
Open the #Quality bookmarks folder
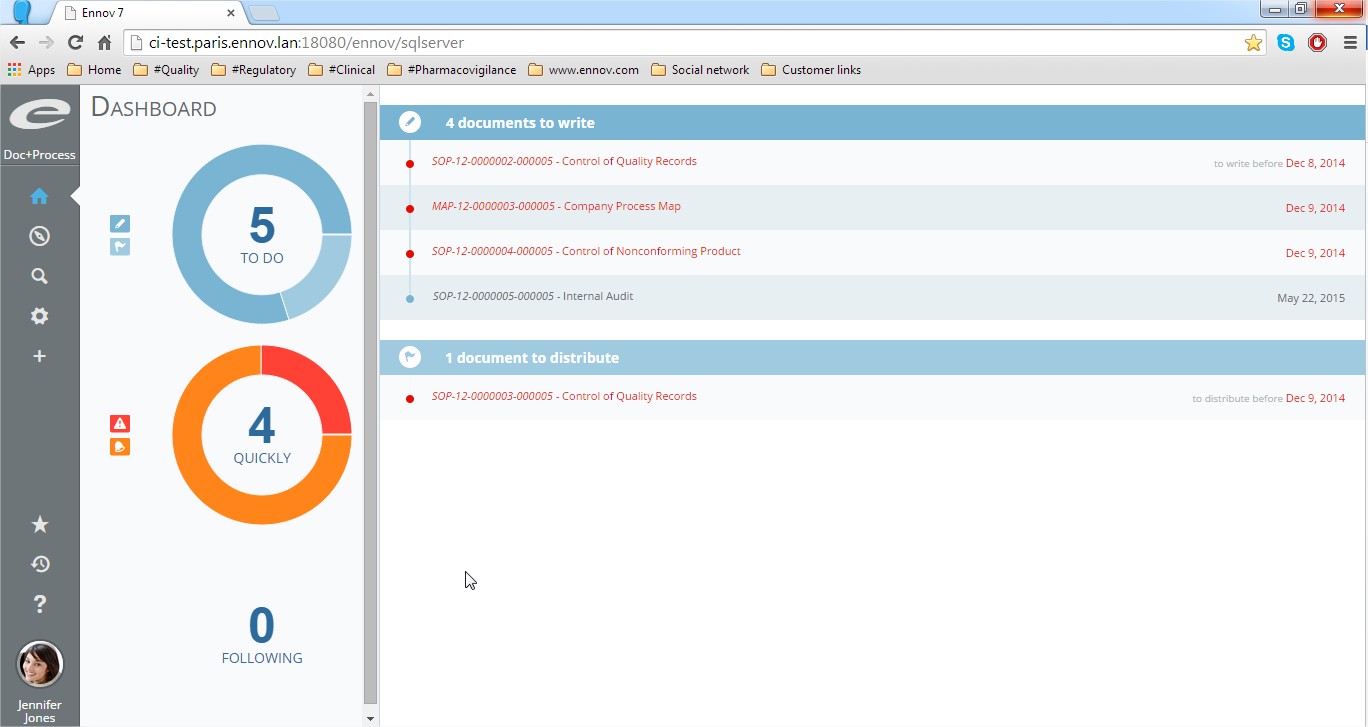coord(166,70)
